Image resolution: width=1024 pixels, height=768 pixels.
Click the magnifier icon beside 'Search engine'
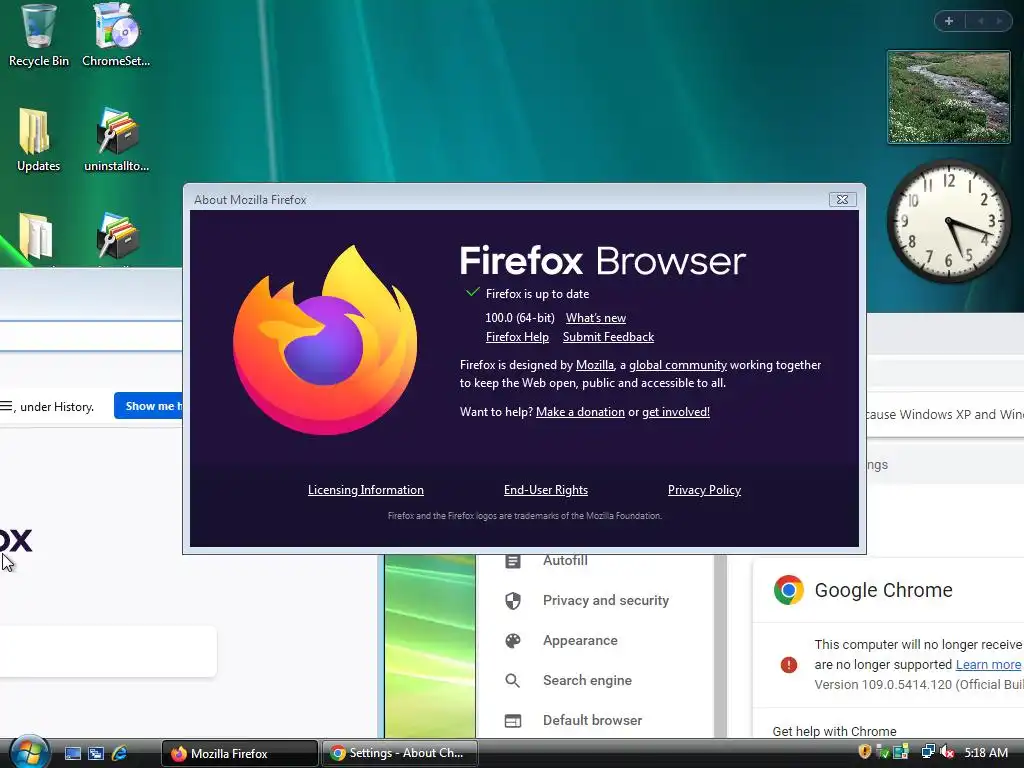click(513, 680)
